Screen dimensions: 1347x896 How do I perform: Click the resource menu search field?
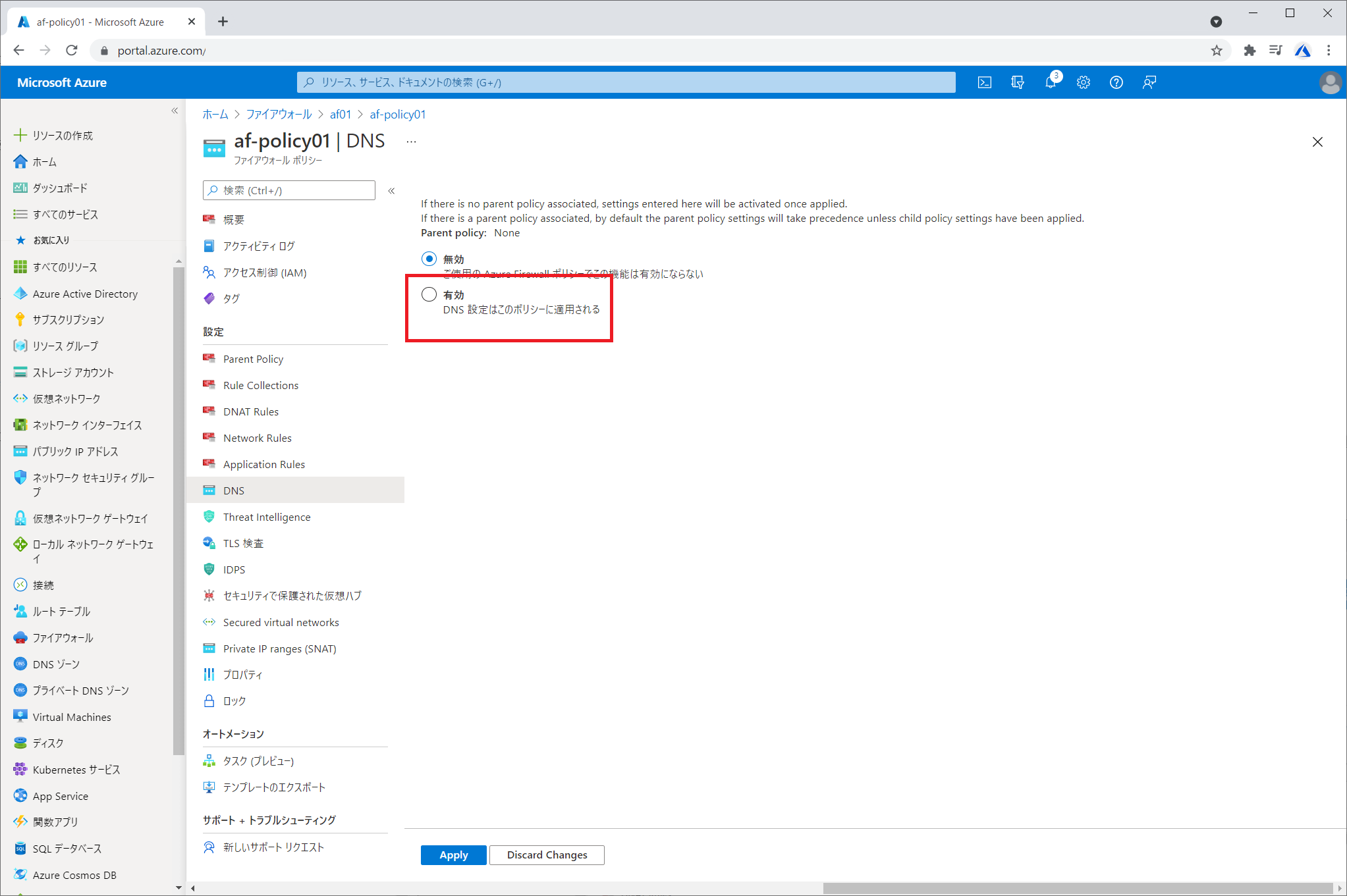(290, 190)
